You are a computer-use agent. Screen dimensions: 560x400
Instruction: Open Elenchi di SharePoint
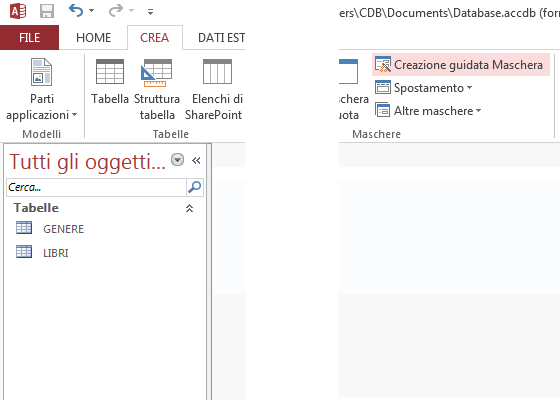214,89
